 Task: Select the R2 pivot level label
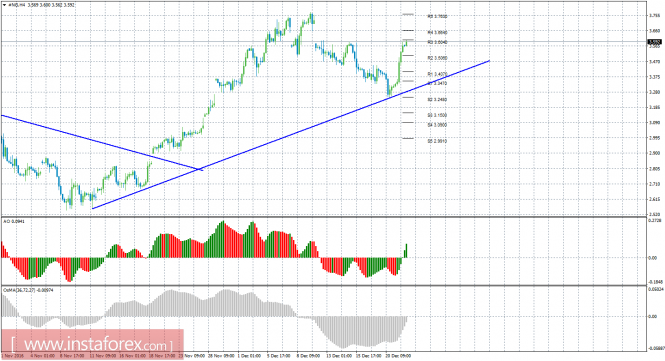coord(438,58)
